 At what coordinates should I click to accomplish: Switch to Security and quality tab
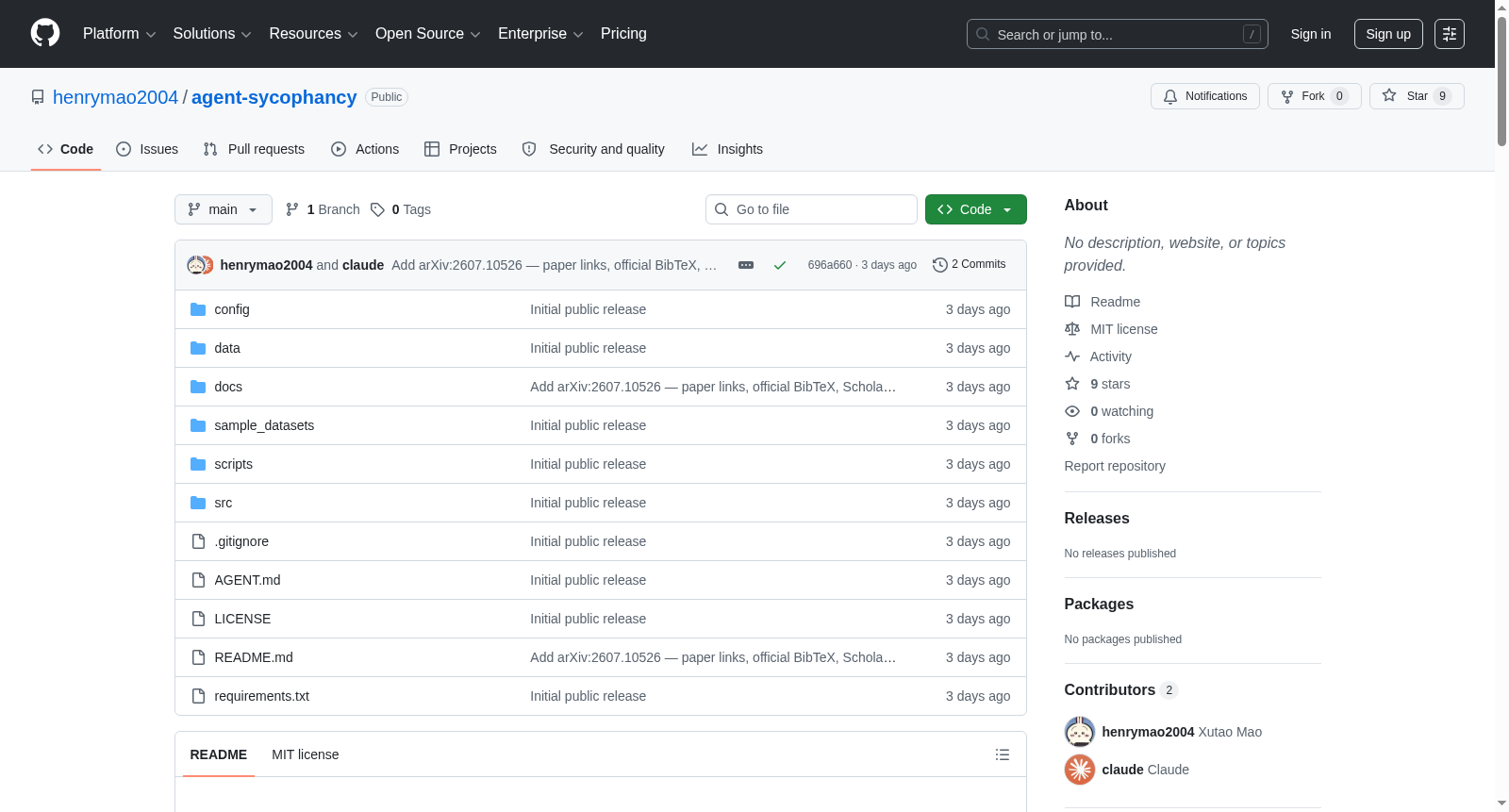pos(593,149)
